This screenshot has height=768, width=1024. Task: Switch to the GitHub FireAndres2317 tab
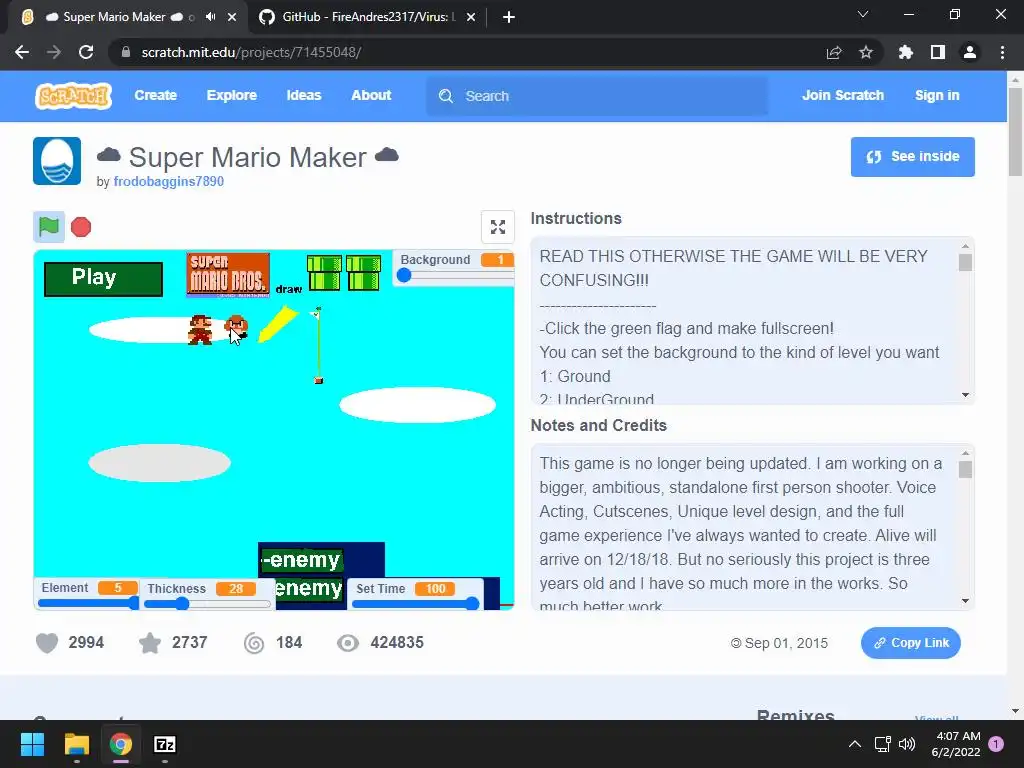(x=369, y=17)
